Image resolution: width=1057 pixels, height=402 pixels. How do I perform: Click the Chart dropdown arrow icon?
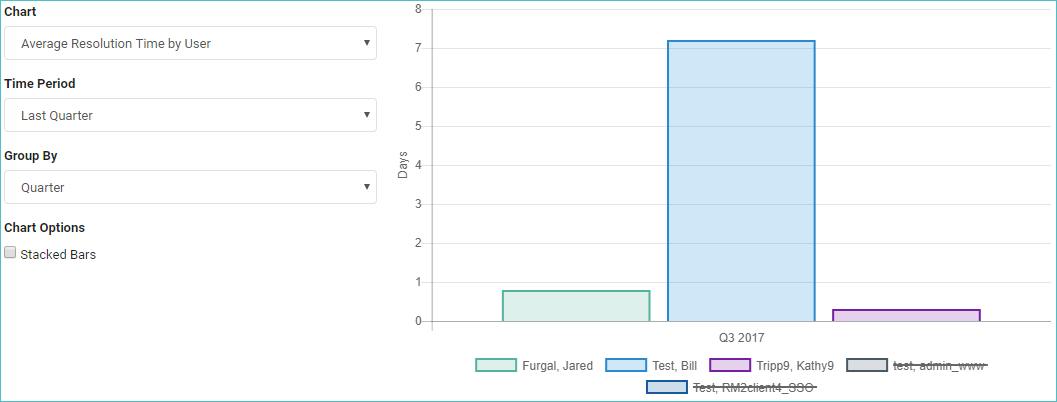[x=367, y=42]
